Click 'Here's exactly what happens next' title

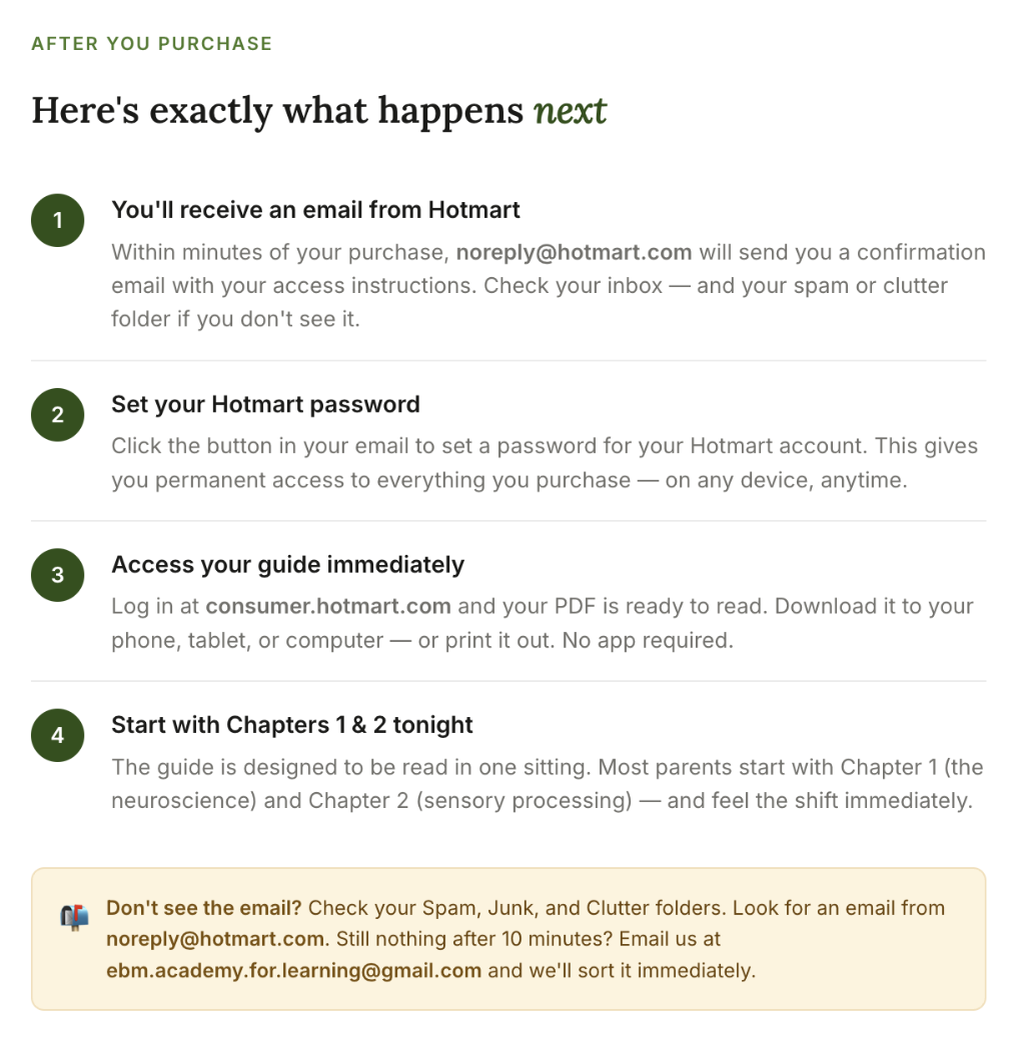pyautogui.click(x=319, y=111)
